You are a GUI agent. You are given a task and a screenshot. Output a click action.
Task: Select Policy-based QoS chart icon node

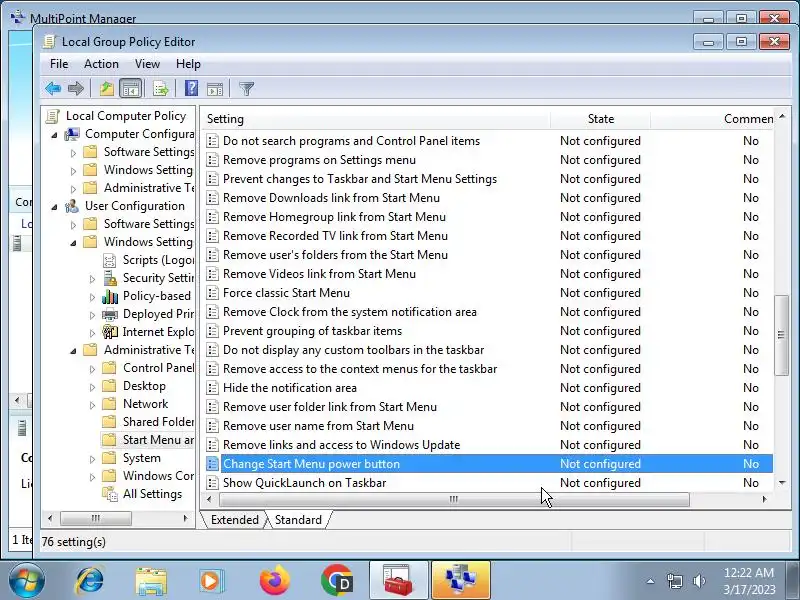pos(110,296)
